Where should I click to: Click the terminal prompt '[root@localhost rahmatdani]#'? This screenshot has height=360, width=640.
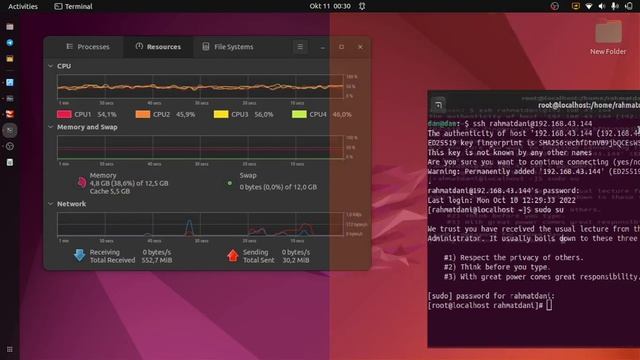485,305
